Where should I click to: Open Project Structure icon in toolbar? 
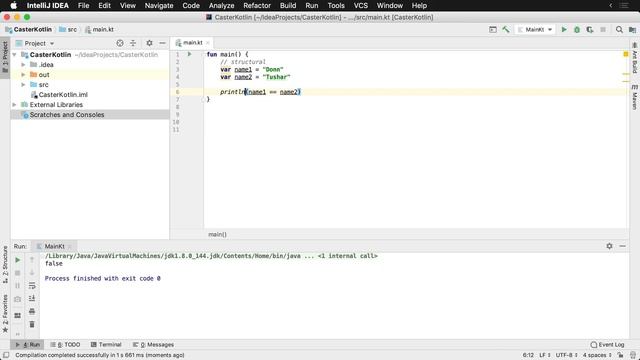(632, 29)
